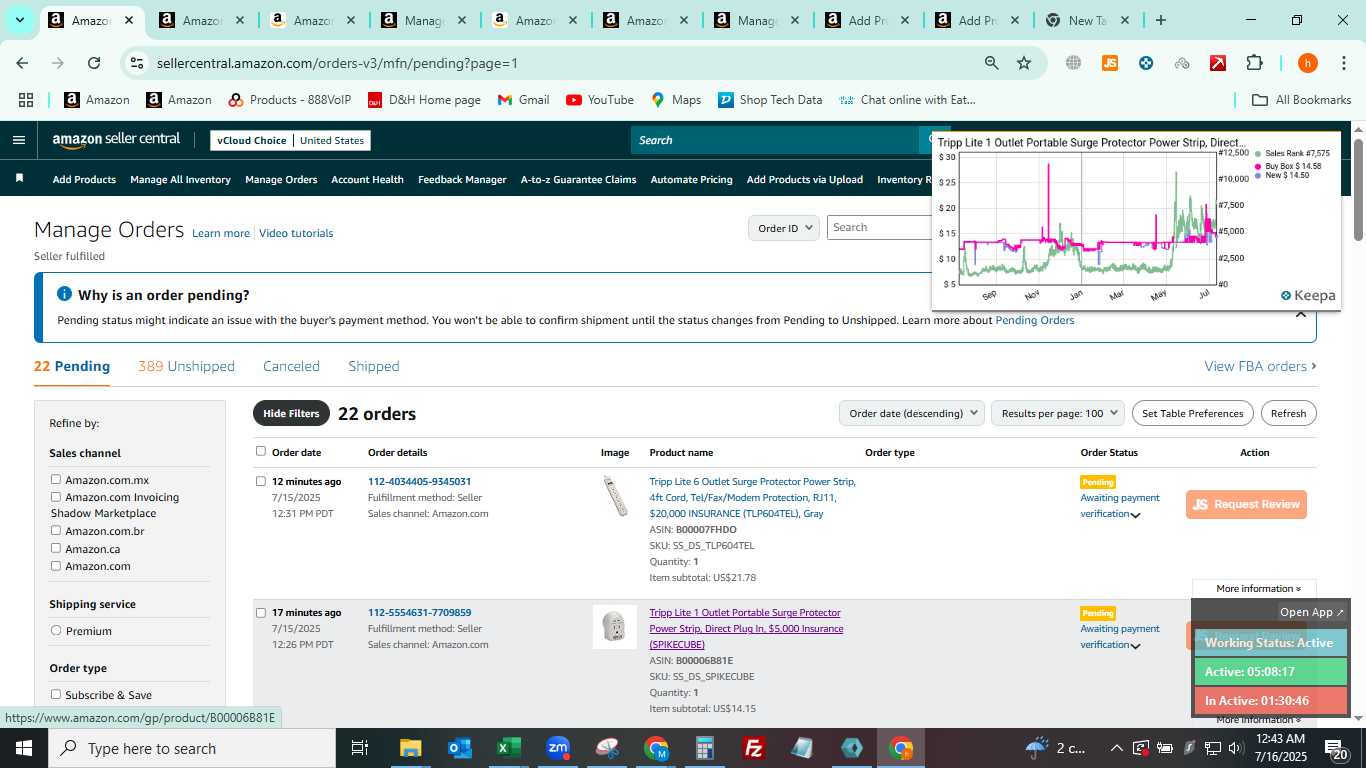The width and height of the screenshot is (1366, 768).
Task: Open the Pending Orders help link
Action: 1034,321
